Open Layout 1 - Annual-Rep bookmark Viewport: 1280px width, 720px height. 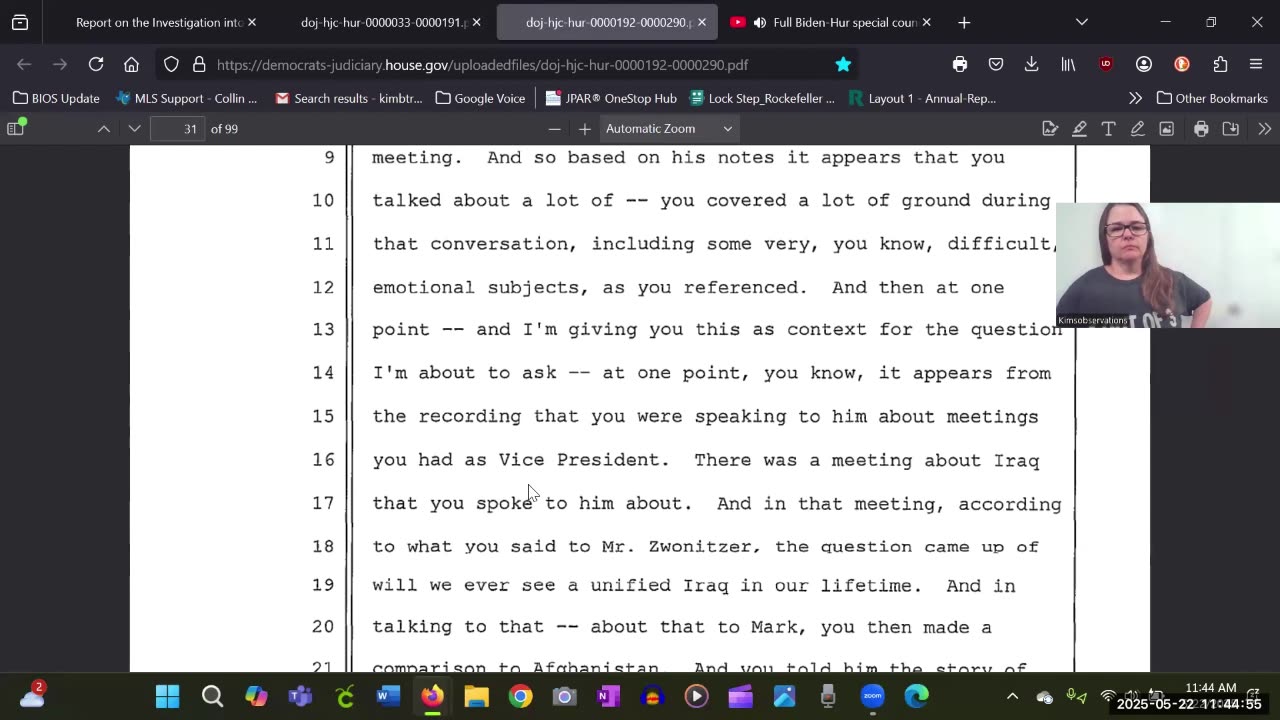coord(922,98)
